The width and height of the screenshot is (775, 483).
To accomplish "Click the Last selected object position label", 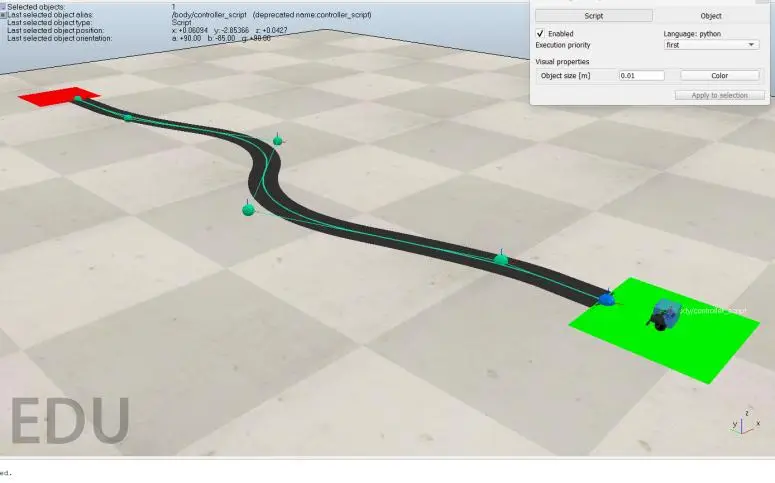I will 55,31.
